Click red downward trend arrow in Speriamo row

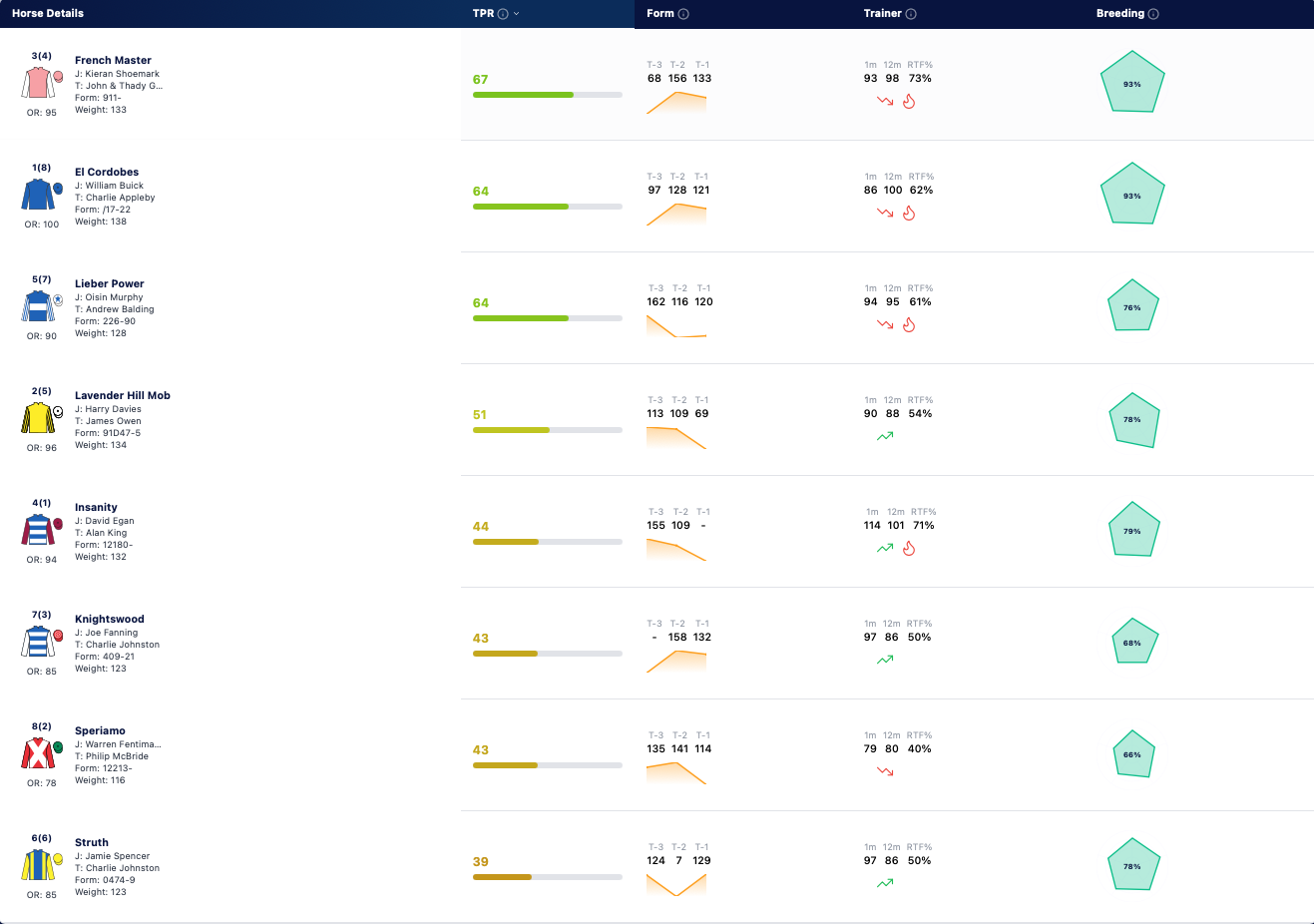click(x=885, y=771)
